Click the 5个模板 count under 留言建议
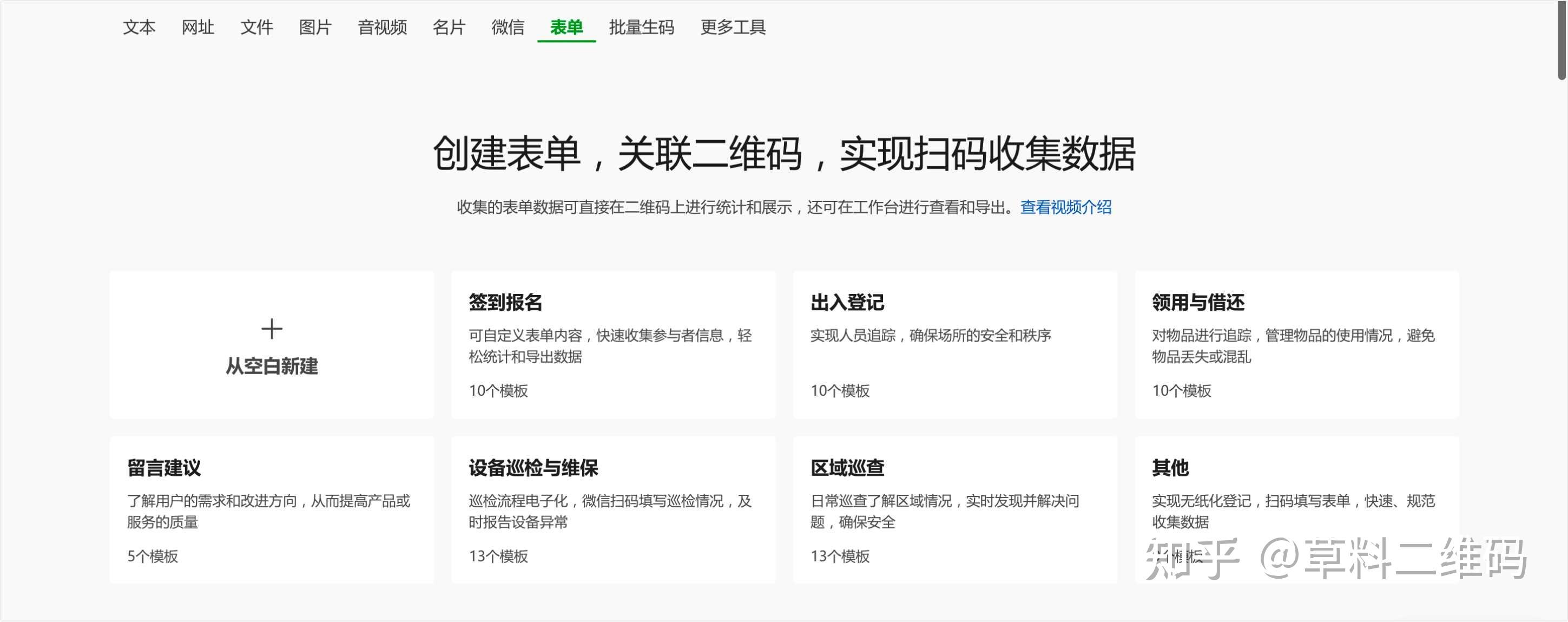Viewport: 1568px width, 622px height. (x=152, y=556)
